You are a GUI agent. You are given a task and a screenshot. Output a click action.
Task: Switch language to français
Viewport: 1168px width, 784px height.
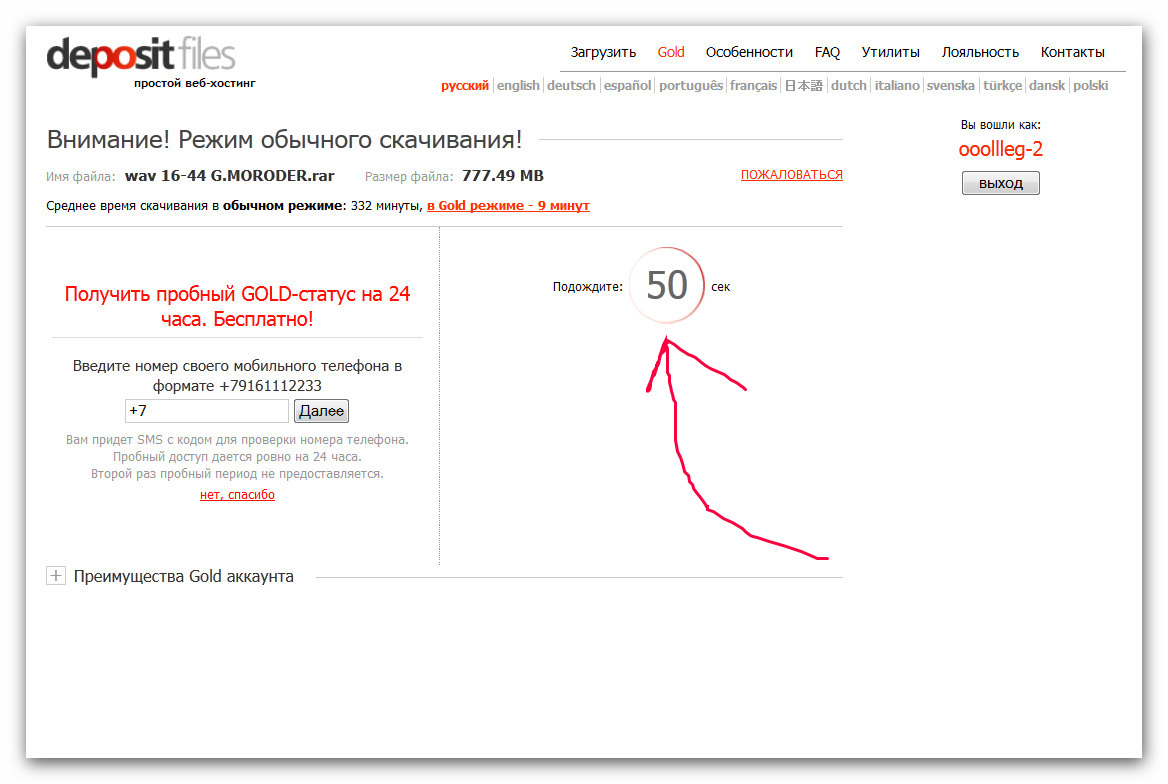(x=753, y=86)
